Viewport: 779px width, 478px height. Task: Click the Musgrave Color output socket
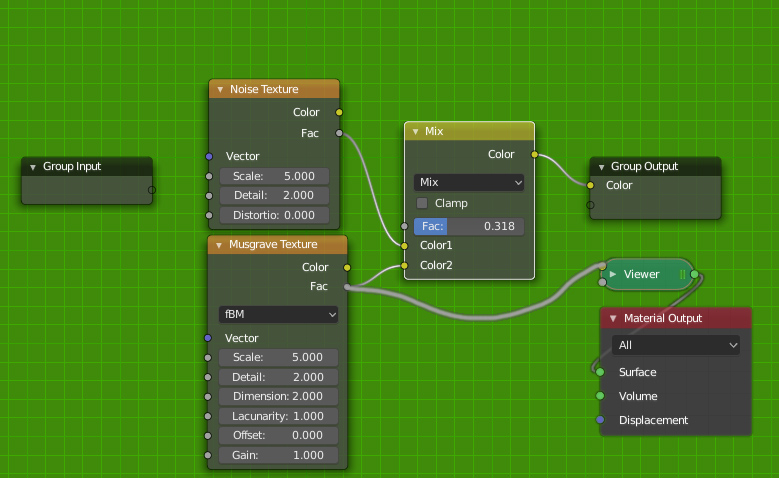(x=347, y=267)
